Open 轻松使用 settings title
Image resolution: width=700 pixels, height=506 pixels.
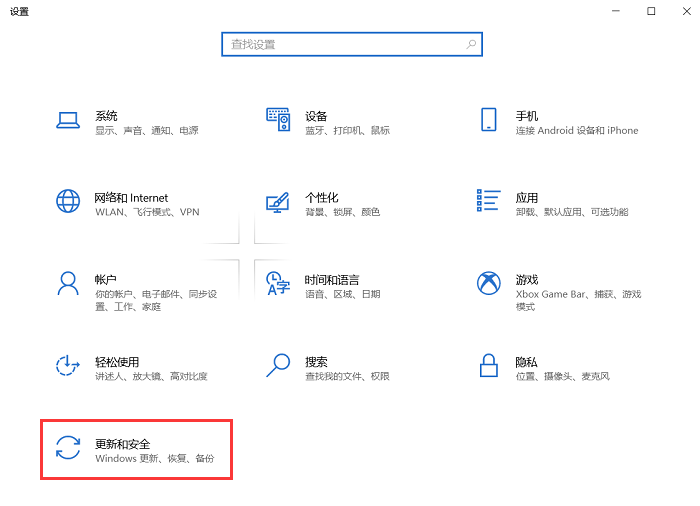click(117, 362)
